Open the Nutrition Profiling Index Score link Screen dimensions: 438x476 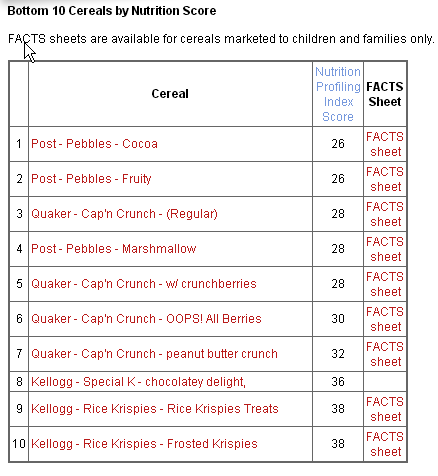pos(338,94)
